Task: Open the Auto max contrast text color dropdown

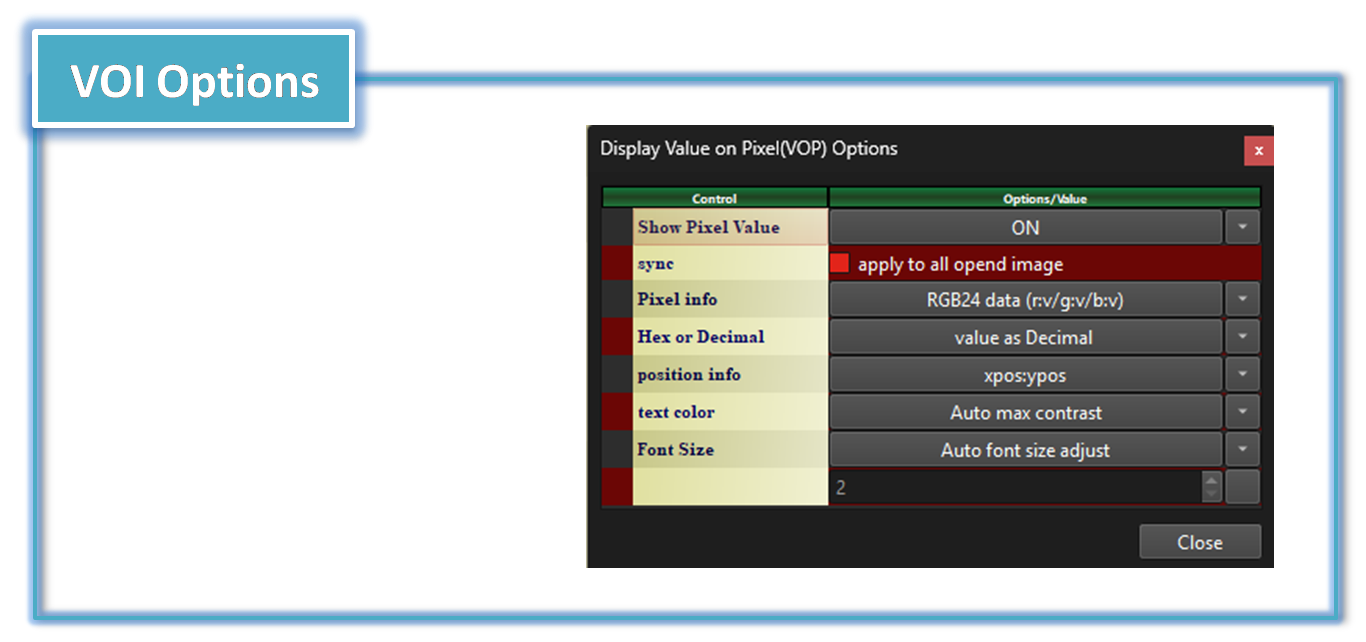Action: 1025,412
